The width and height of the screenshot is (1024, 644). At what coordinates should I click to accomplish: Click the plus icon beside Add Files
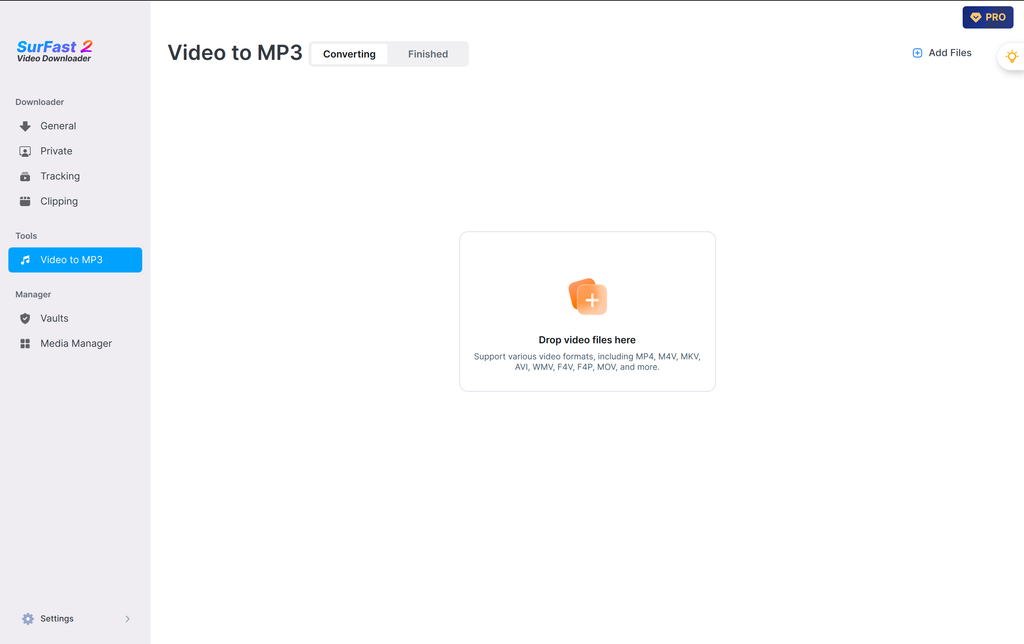[x=917, y=53]
